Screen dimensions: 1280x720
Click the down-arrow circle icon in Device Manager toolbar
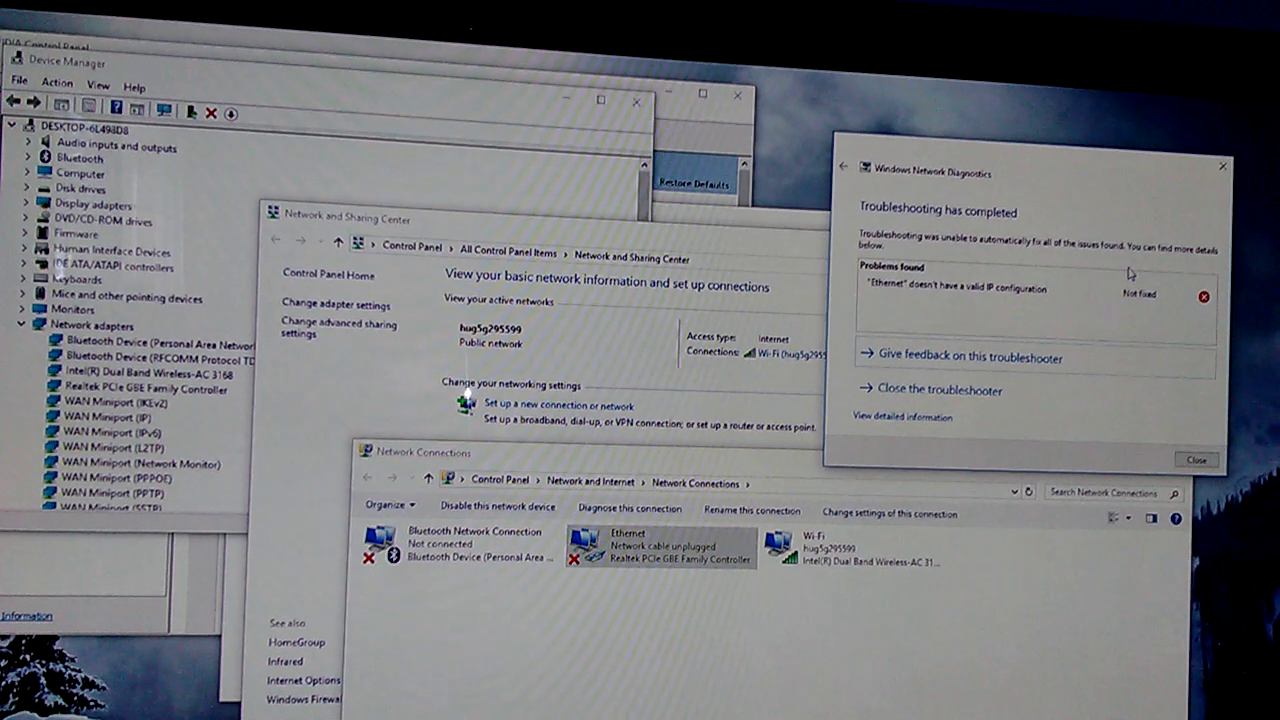(230, 114)
